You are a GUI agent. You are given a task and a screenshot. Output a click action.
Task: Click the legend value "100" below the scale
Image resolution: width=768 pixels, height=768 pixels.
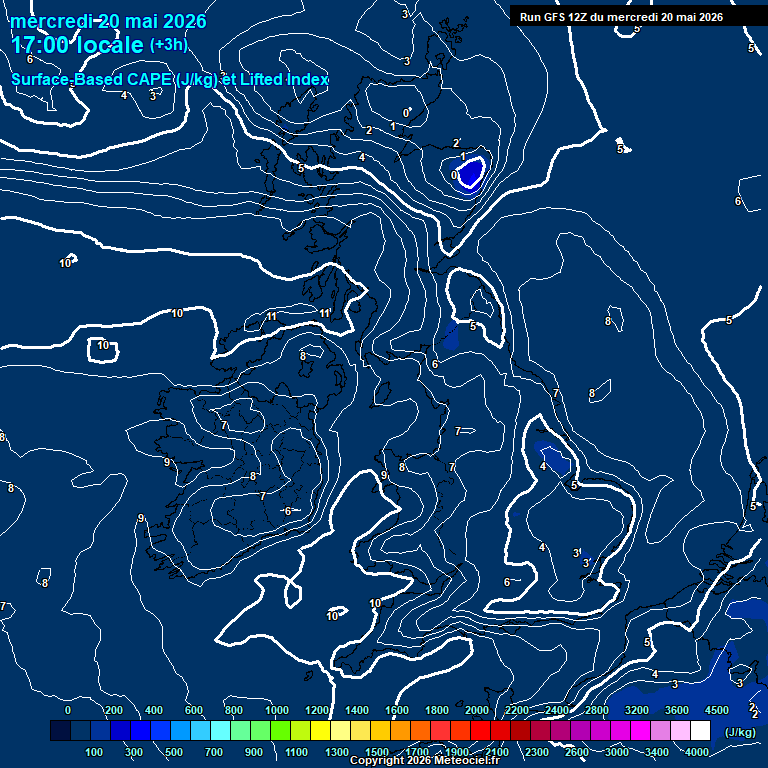[94, 752]
